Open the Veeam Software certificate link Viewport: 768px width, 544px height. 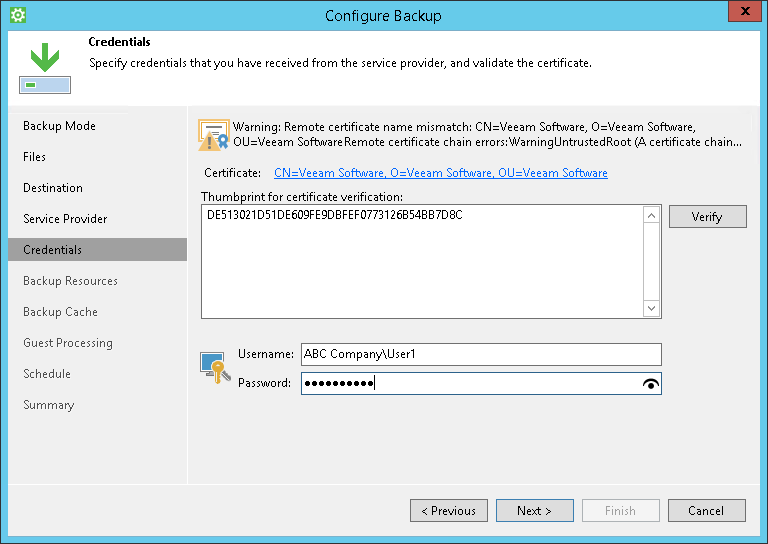(x=440, y=173)
